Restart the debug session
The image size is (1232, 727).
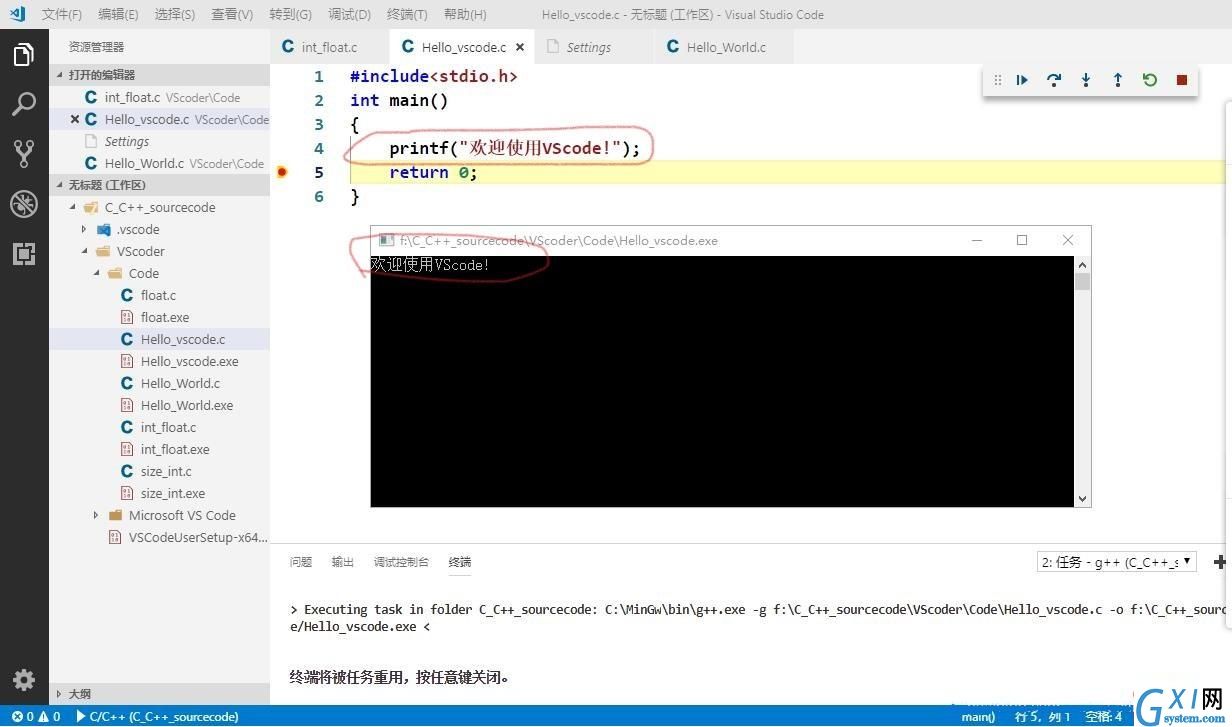coord(1150,80)
